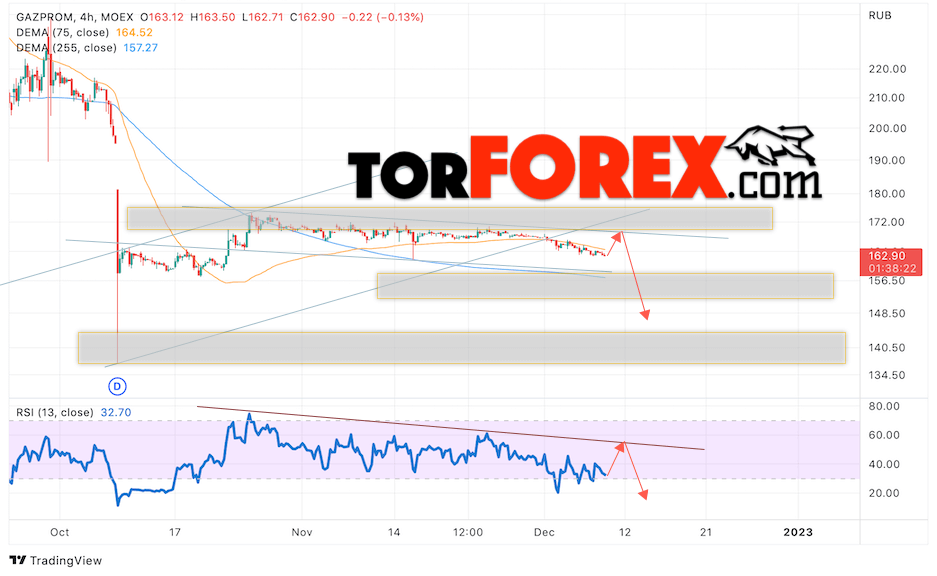
Task: Click the Oct date axis label
Action: coord(60,532)
